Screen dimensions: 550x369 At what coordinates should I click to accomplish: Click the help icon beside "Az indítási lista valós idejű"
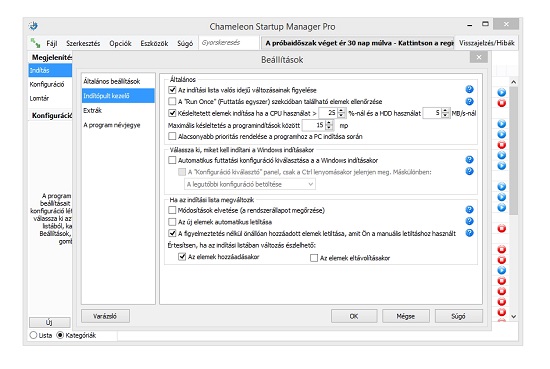[x=469, y=89]
